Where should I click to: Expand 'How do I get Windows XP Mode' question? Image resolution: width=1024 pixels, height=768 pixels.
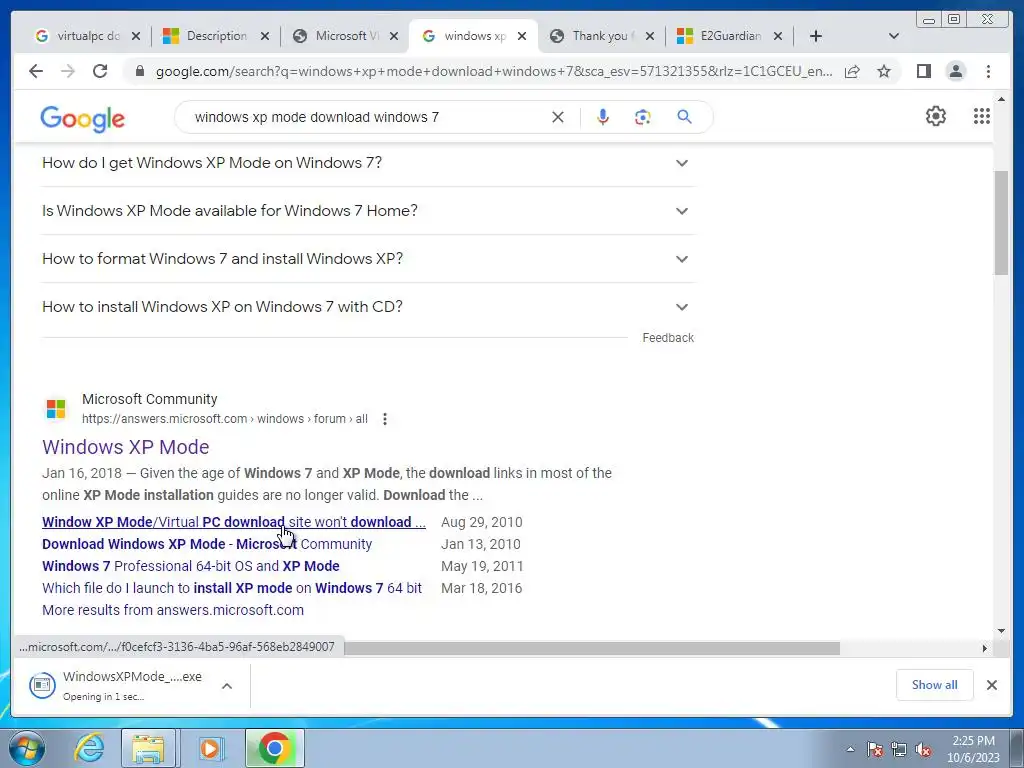pyautogui.click(x=368, y=163)
